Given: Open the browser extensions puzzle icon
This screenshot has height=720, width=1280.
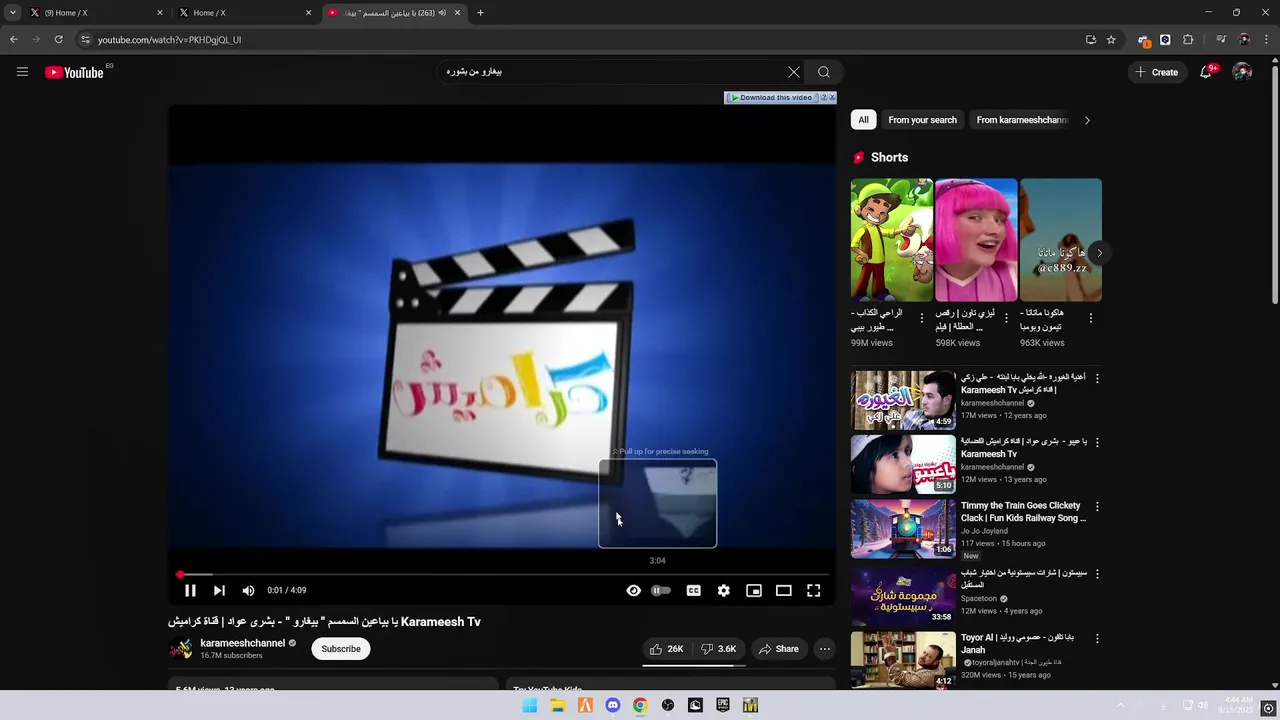Looking at the screenshot, I should click(1188, 40).
